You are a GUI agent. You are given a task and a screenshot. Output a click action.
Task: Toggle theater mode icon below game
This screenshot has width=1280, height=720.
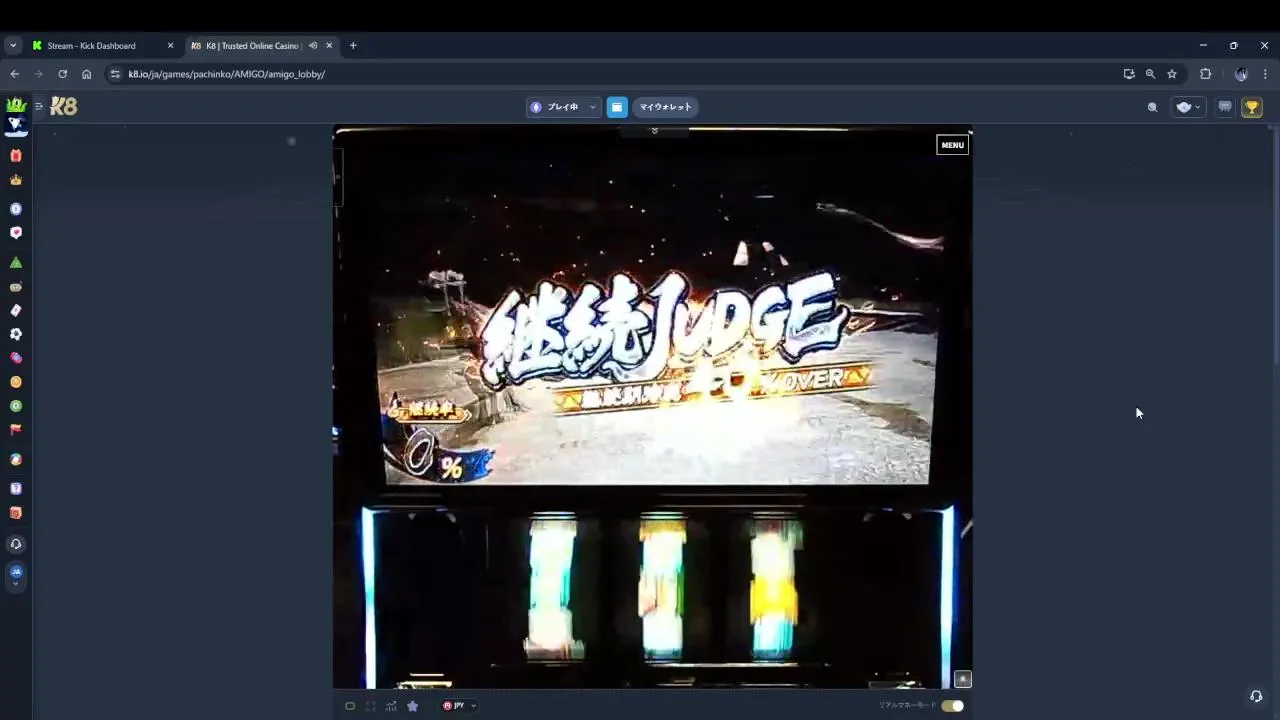click(350, 706)
